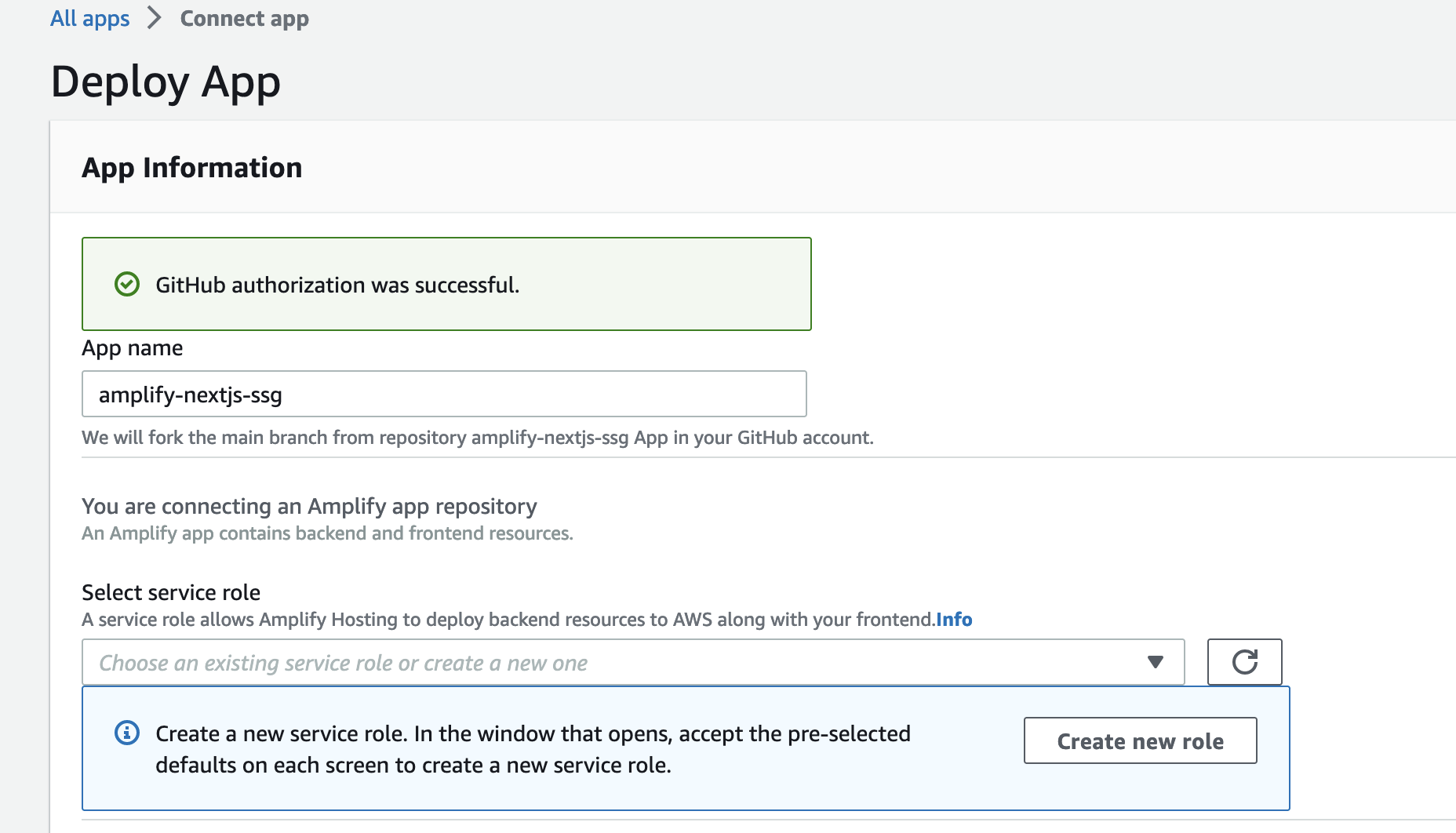Click inside the App name input field
The width and height of the screenshot is (1456, 833).
(443, 394)
